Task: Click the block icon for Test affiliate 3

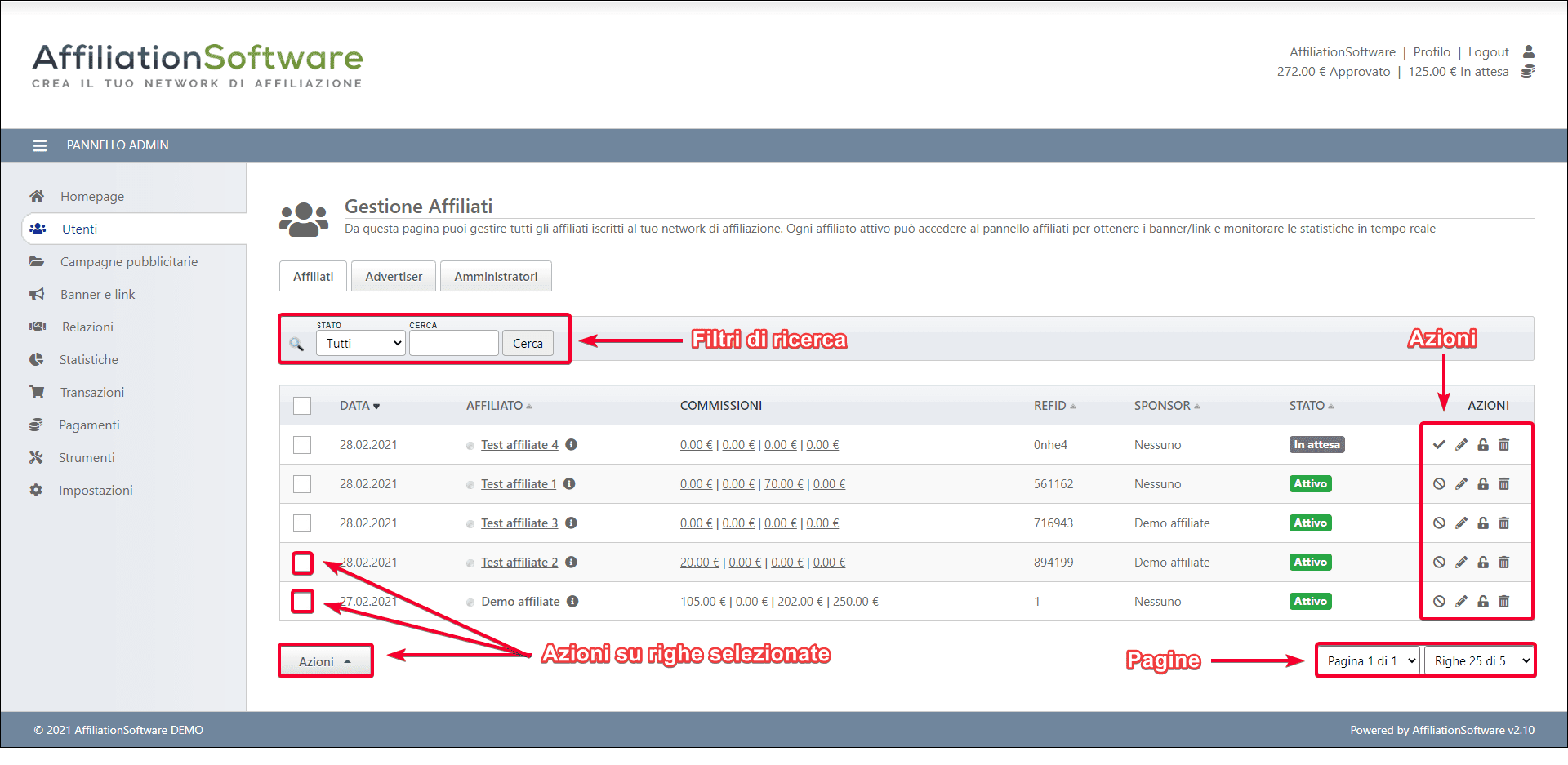Action: click(x=1439, y=523)
